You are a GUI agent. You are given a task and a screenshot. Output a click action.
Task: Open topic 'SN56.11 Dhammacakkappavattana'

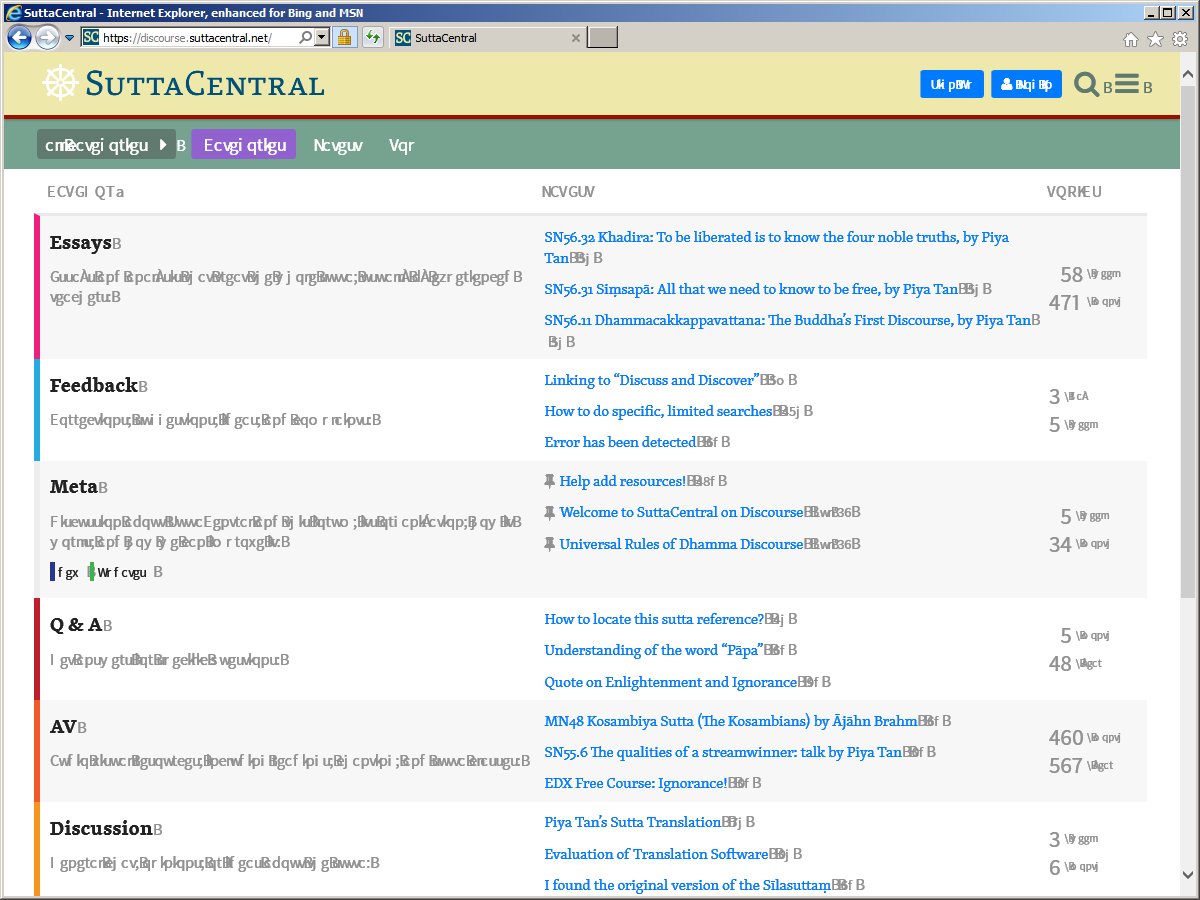coord(787,320)
